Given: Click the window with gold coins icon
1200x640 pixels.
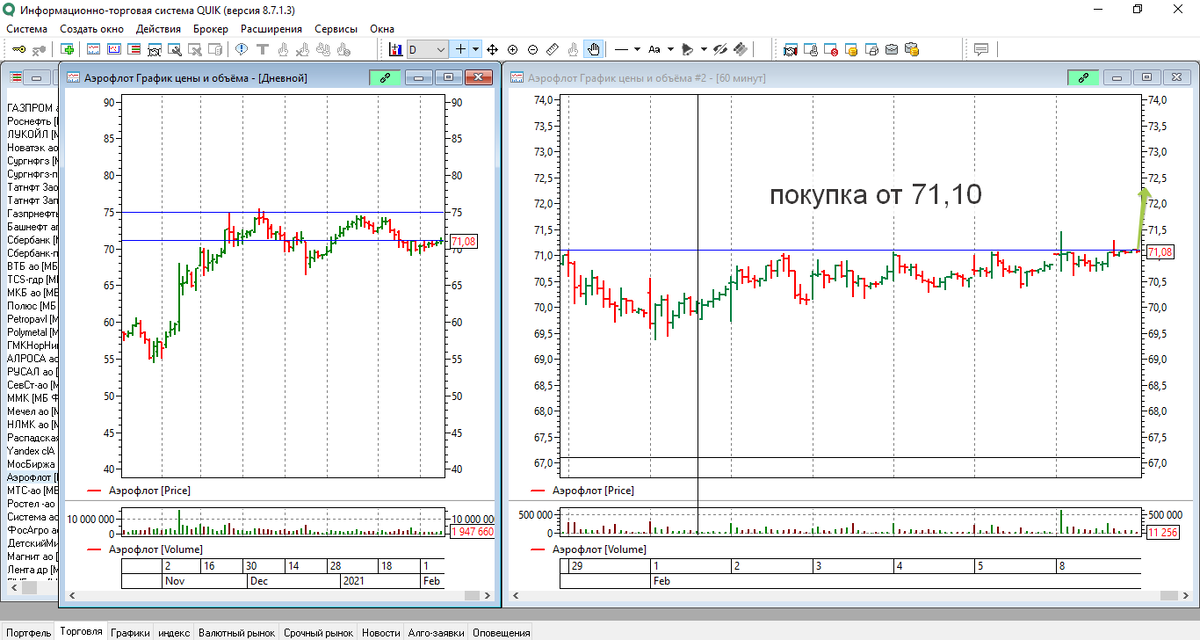Looking at the screenshot, I should click(x=851, y=49).
